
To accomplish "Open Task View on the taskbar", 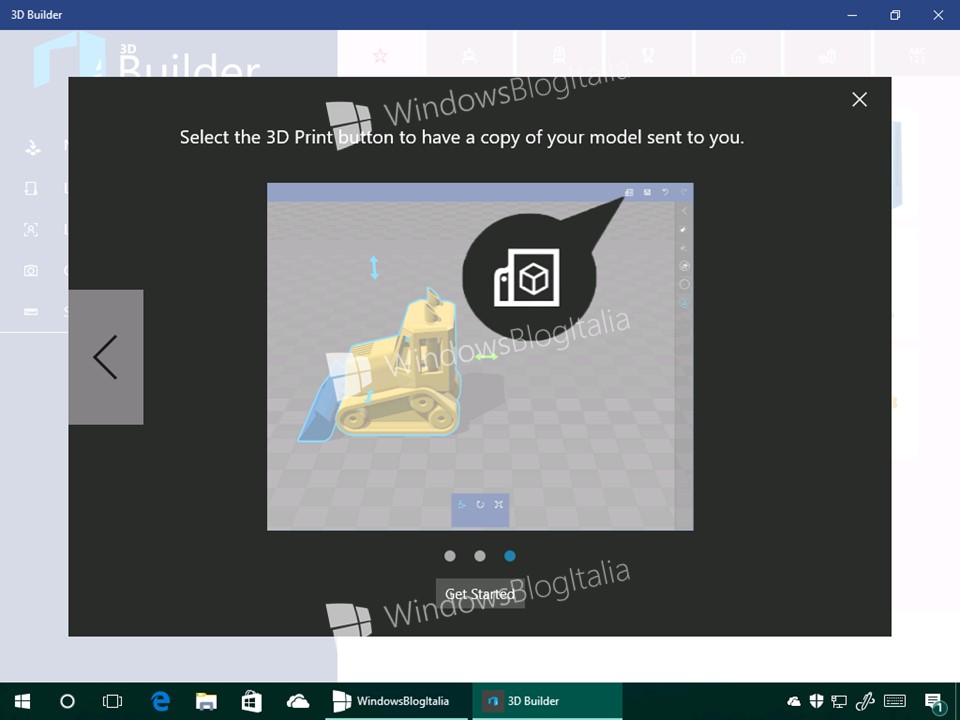I will pos(113,701).
